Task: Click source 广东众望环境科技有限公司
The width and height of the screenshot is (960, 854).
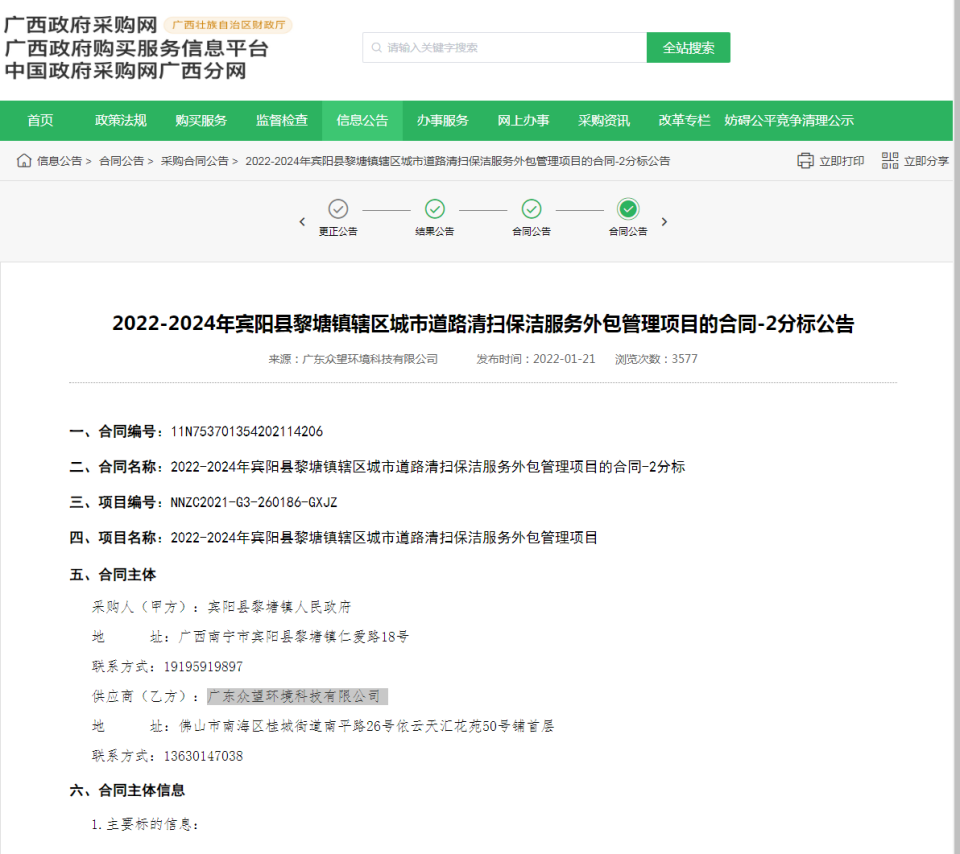Action: 370,359
